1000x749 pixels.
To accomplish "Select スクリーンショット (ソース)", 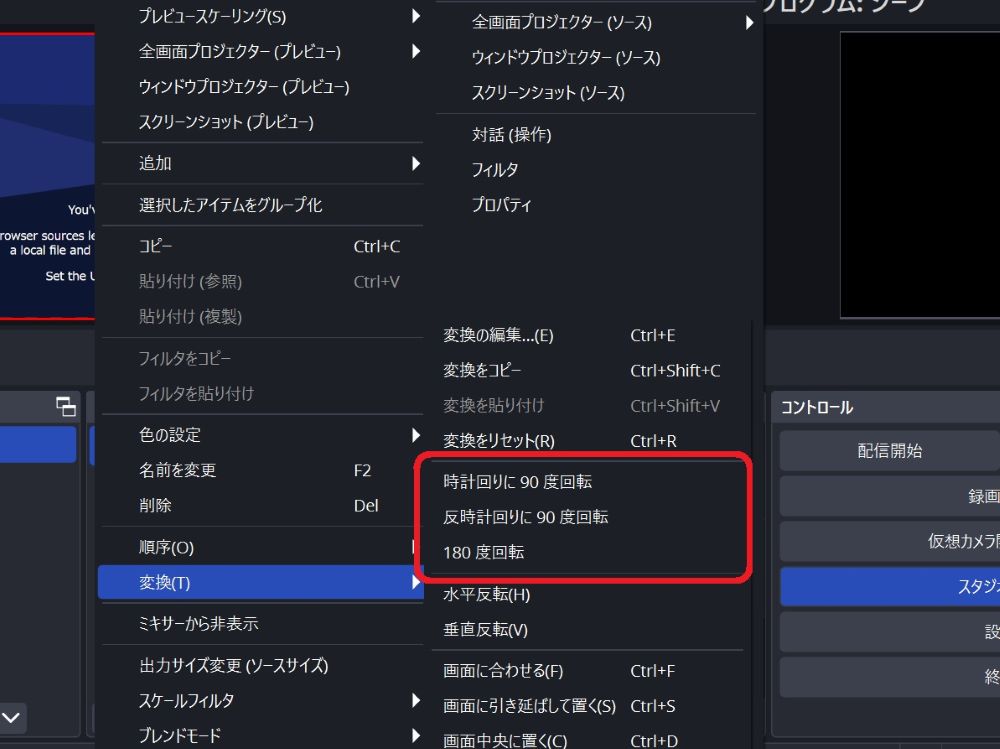I will point(596,93).
